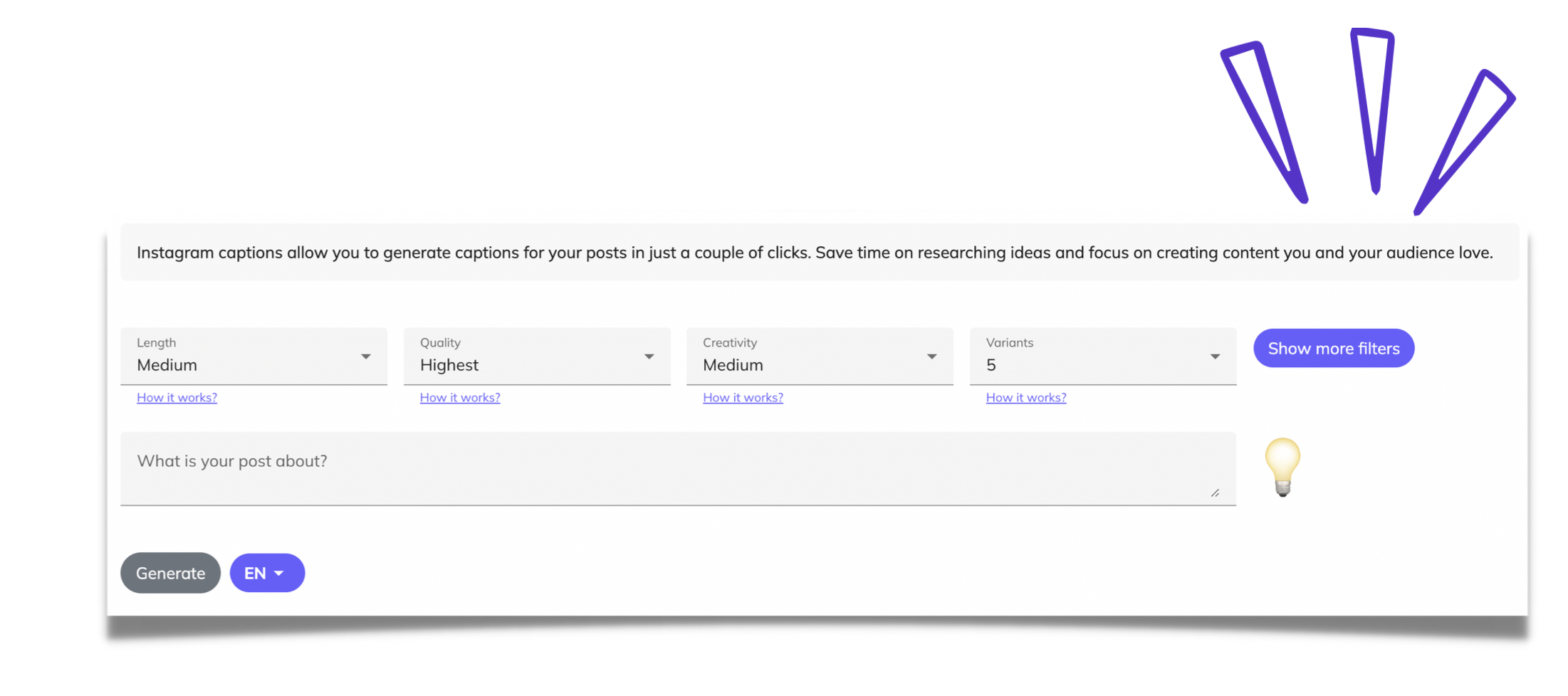Open the Creativity dropdown
Screen dimensions: 1568x696
click(x=820, y=356)
